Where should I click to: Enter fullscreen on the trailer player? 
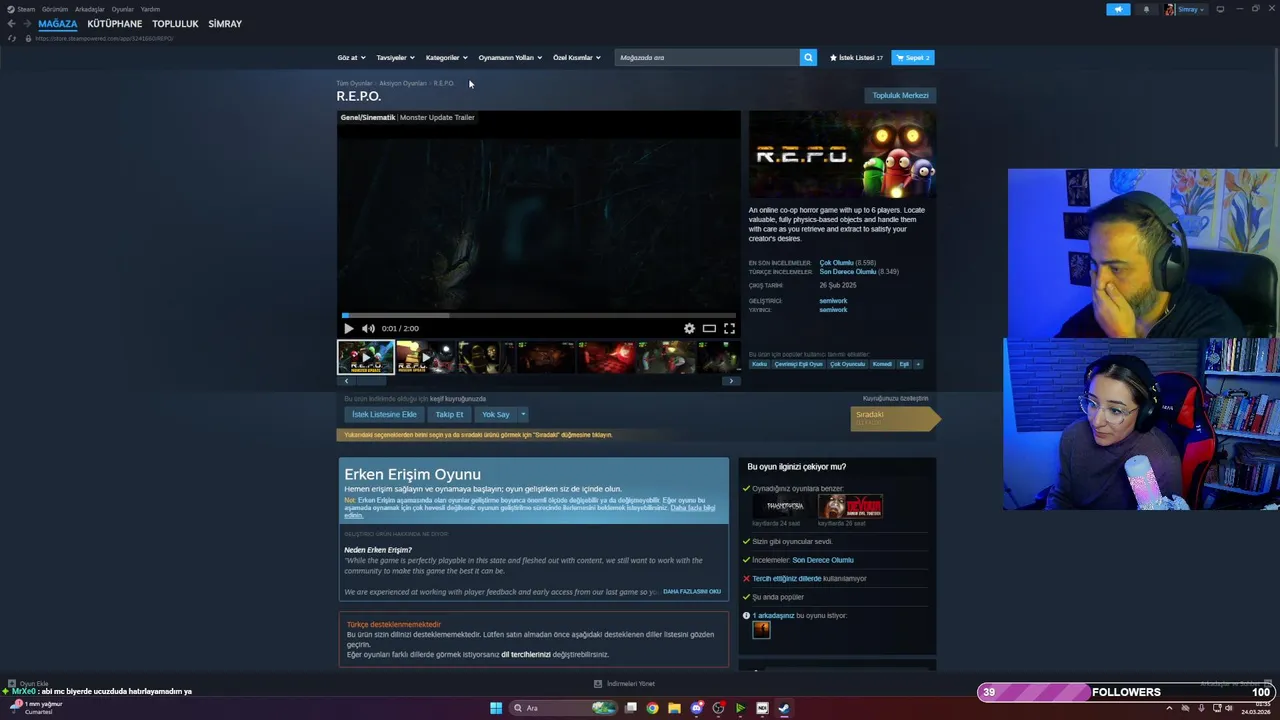[729, 328]
